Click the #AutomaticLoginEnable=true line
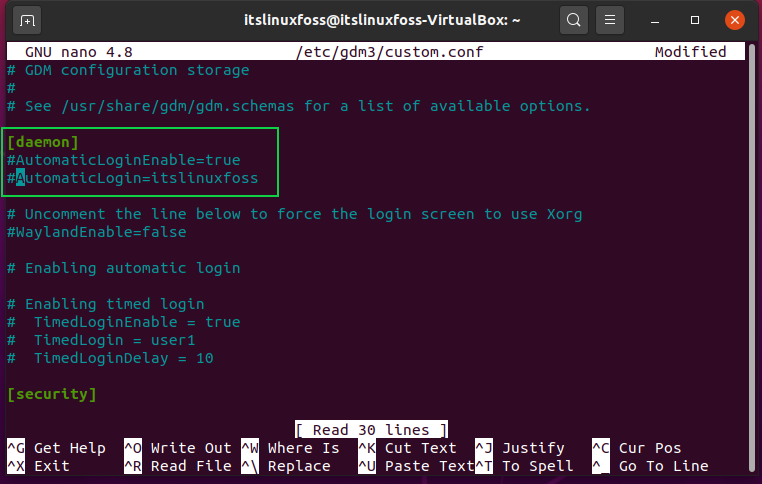Viewport: 762px width, 484px height. click(123, 160)
